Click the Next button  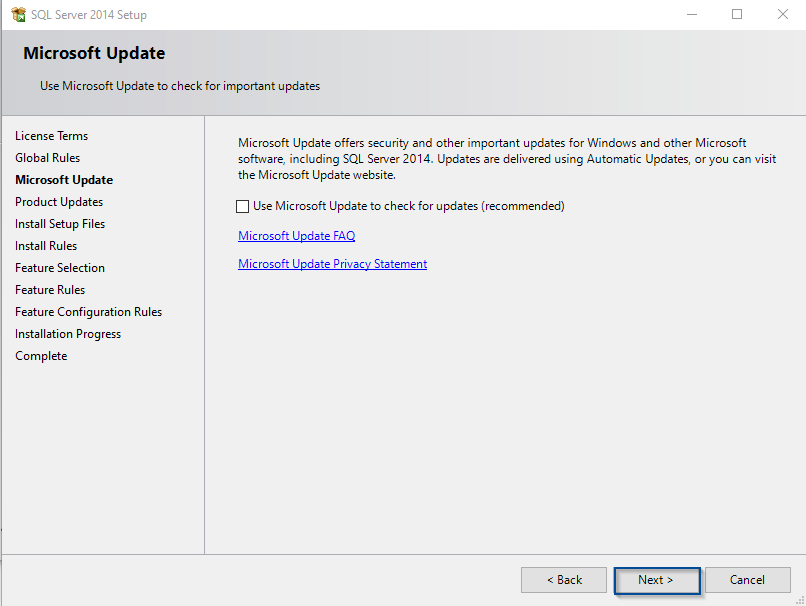tap(656, 580)
